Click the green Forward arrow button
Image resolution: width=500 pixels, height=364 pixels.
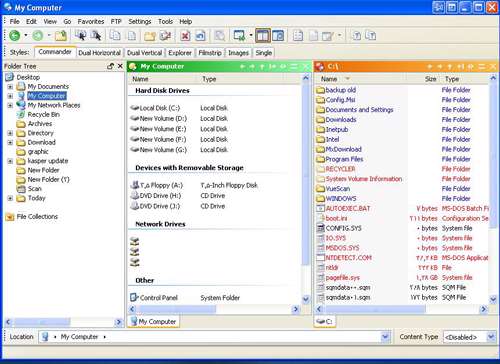tap(38, 36)
